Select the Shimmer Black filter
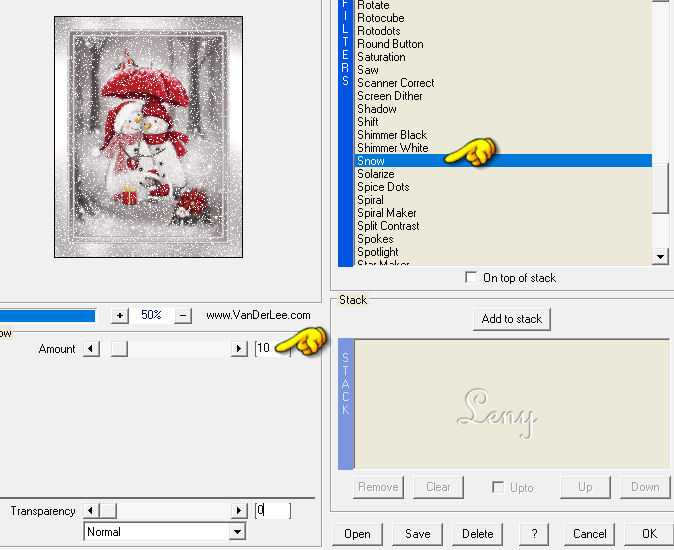This screenshot has width=674, height=550. click(503, 135)
